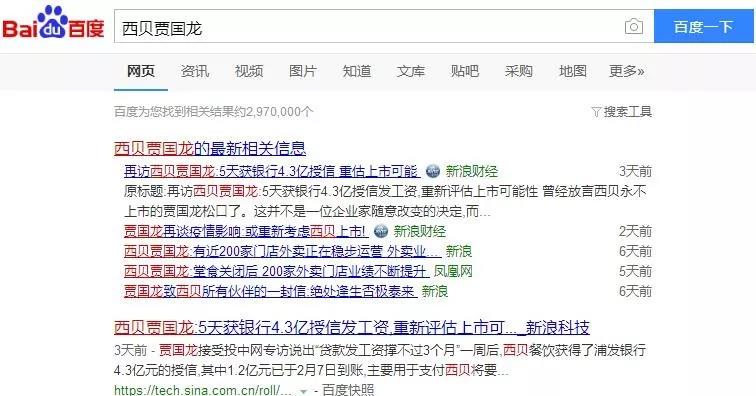Click Sina Finance icon beside second news
Viewport: 756px width, 396px height.
tap(381, 231)
